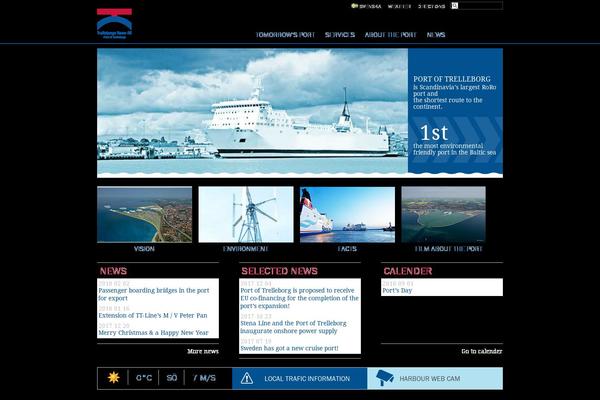Open the Facts ferry thumbnail

[347, 214]
